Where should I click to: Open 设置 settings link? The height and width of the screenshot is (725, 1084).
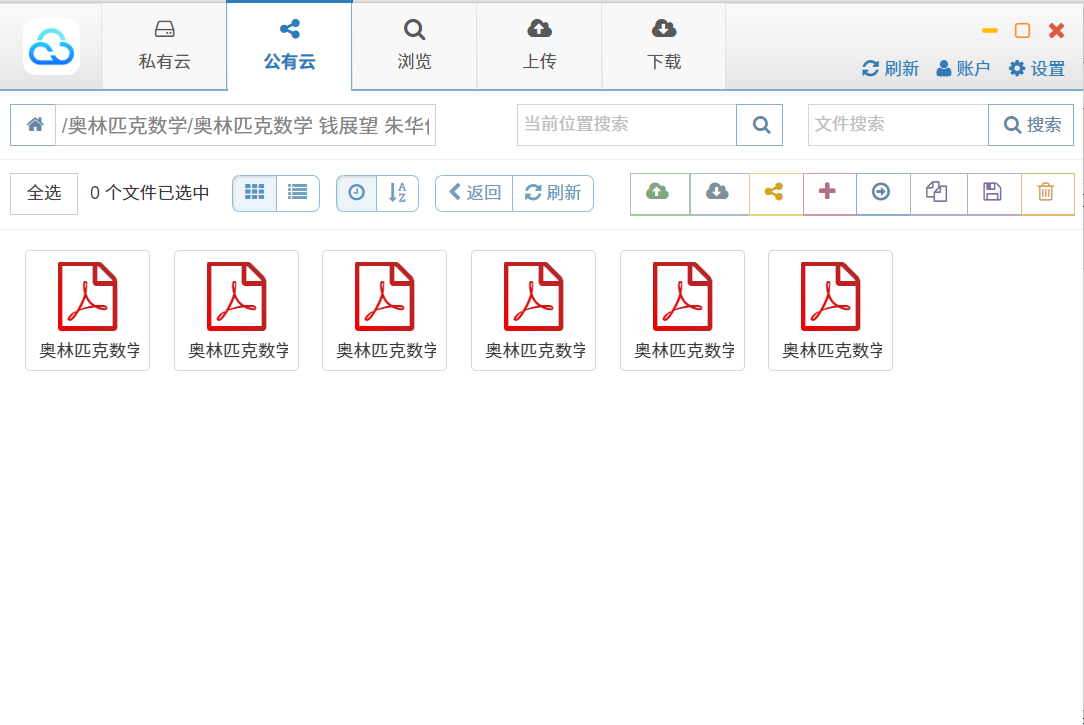click(x=1037, y=68)
